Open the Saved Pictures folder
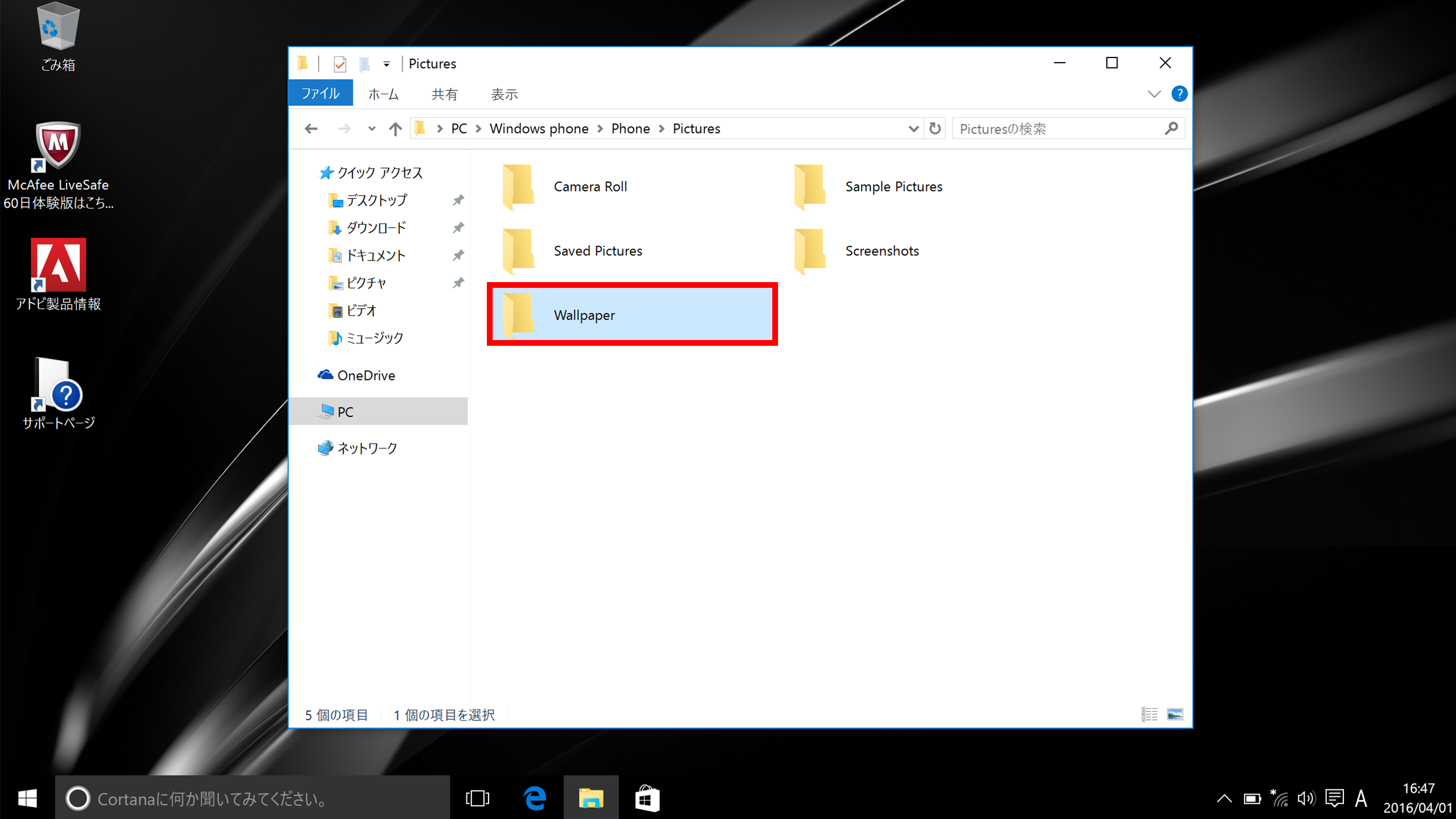This screenshot has width=1456, height=819. pos(597,250)
